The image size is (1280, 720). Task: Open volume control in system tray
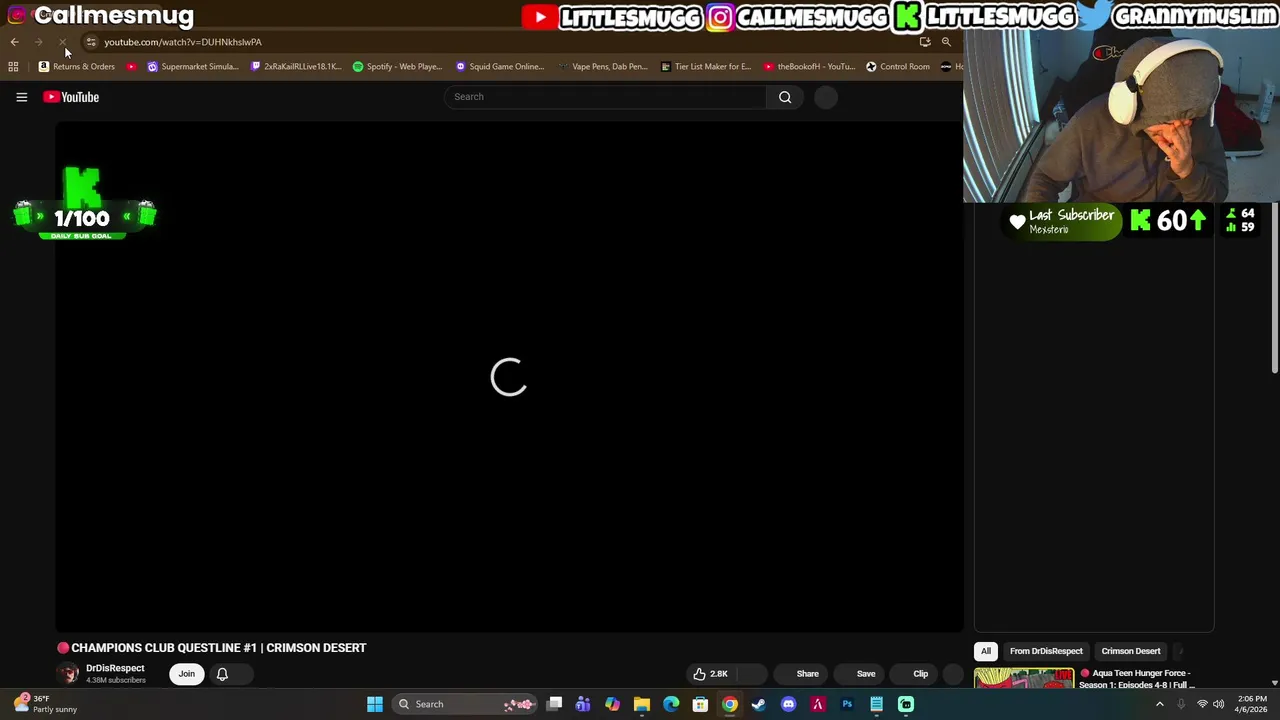point(1218,704)
